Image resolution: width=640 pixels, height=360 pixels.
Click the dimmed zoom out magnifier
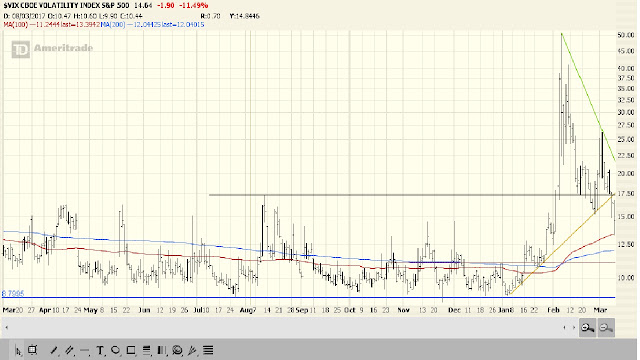[x=606, y=328]
